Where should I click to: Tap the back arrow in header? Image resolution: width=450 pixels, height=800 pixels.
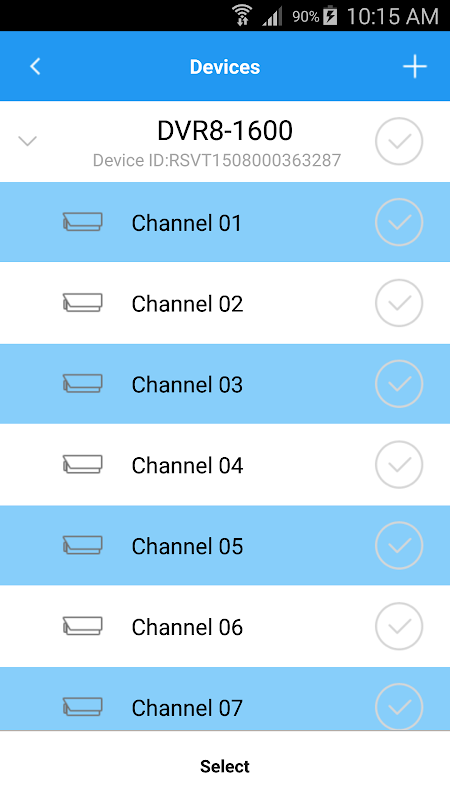point(35,67)
